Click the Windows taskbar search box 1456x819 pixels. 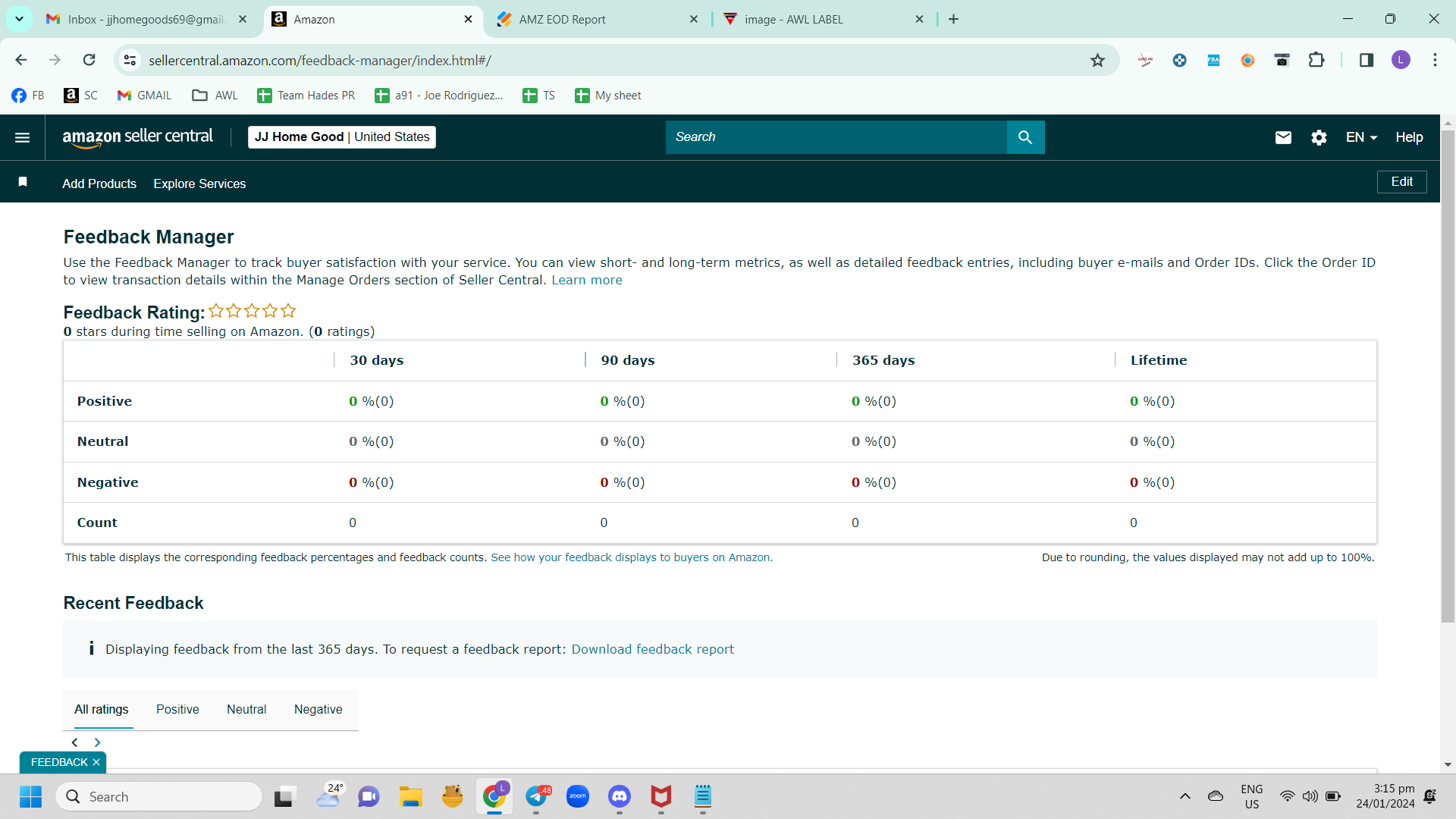pyautogui.click(x=159, y=797)
